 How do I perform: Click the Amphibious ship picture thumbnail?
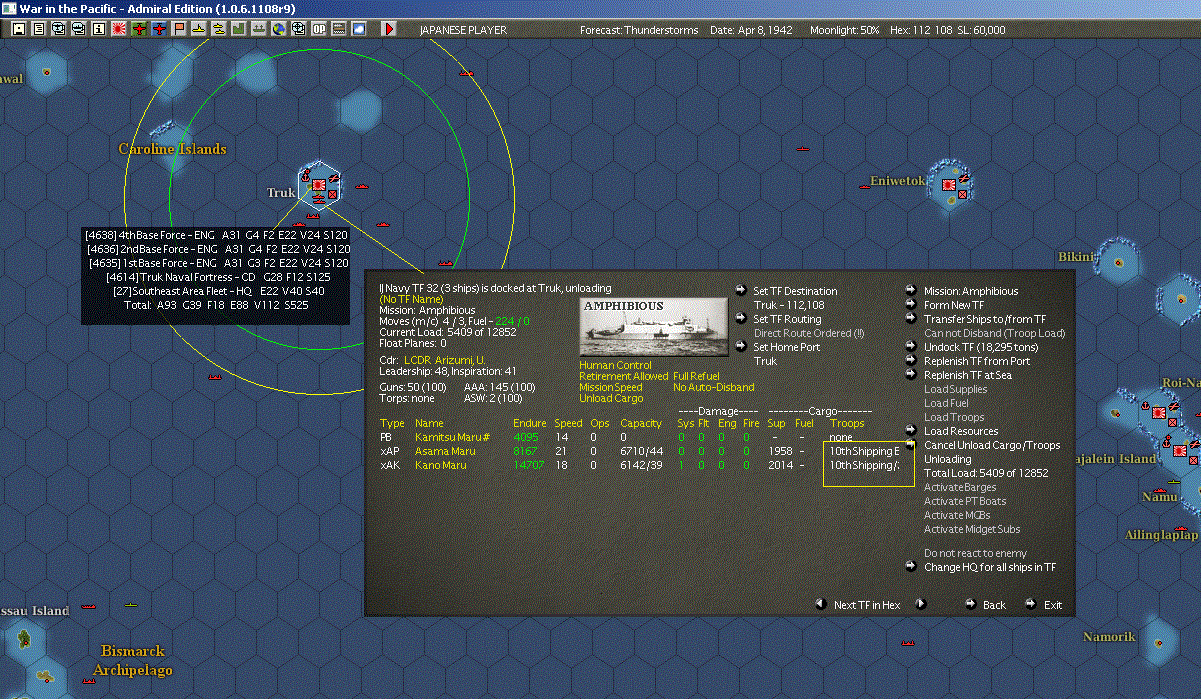pos(653,326)
